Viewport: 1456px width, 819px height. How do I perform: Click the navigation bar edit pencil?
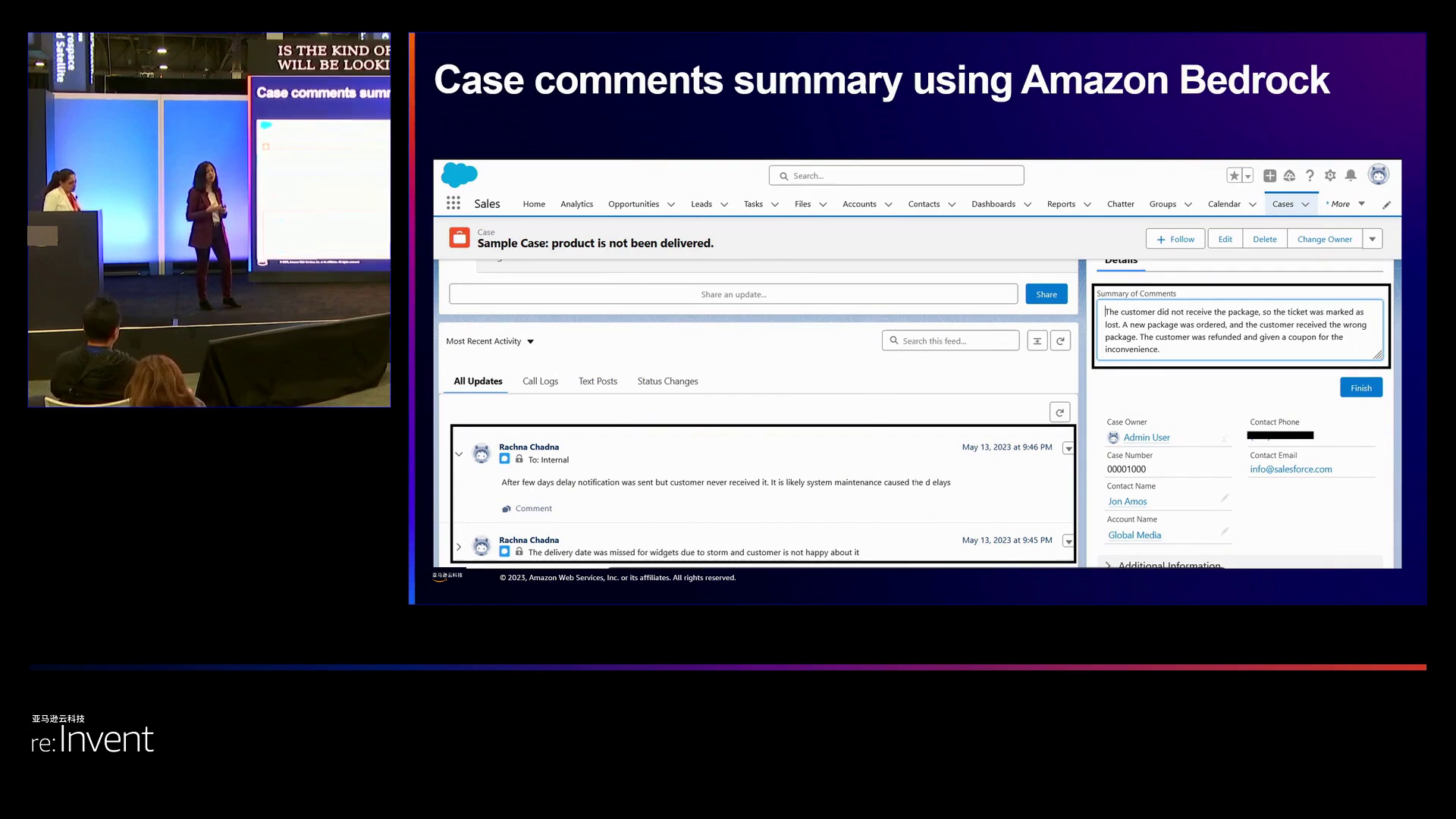1386,205
